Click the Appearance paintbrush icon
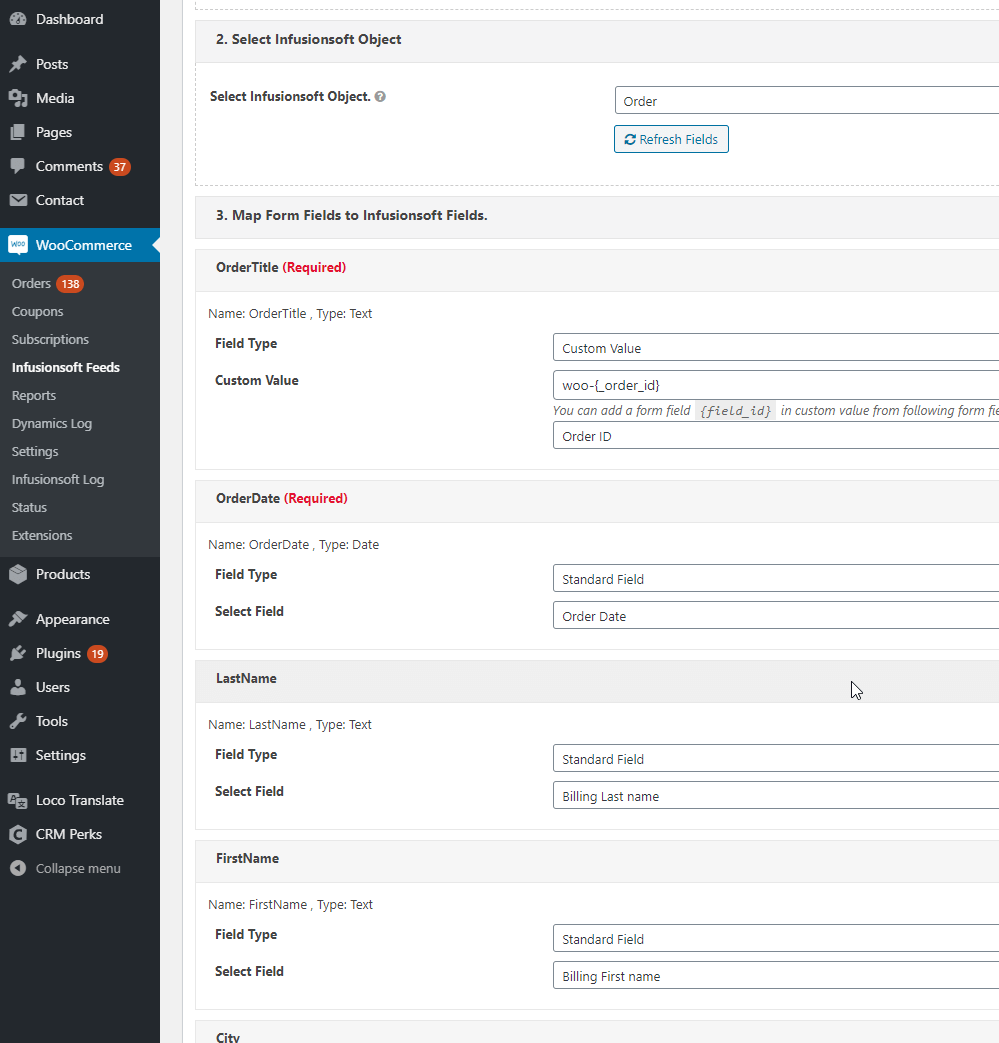 coord(18,619)
